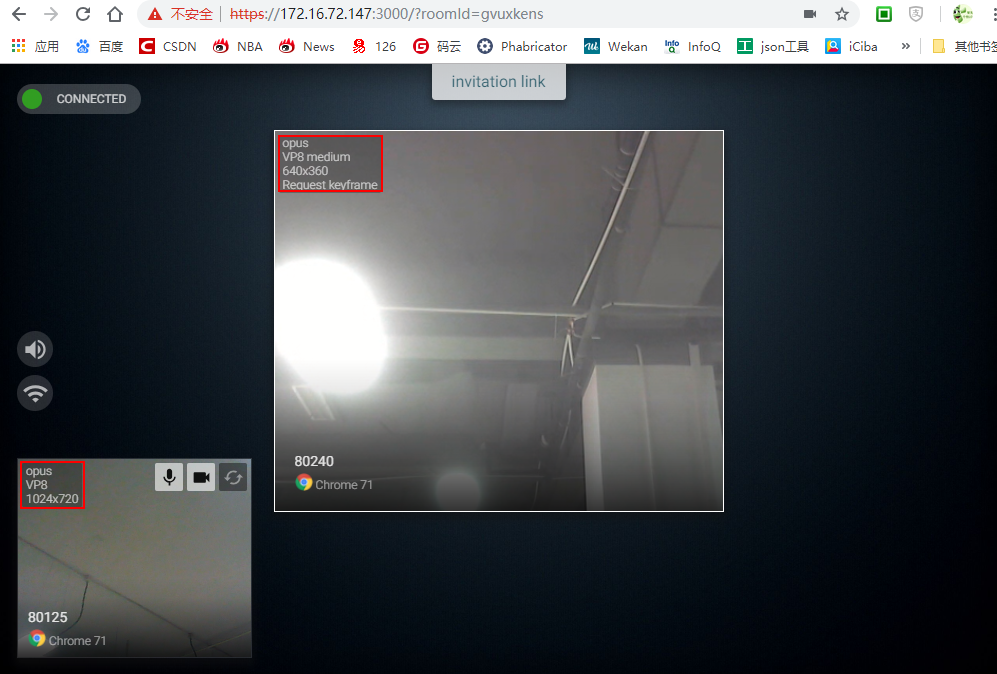Open network stats via the WiFi icon
Image resolution: width=997 pixels, height=674 pixels.
[x=34, y=392]
